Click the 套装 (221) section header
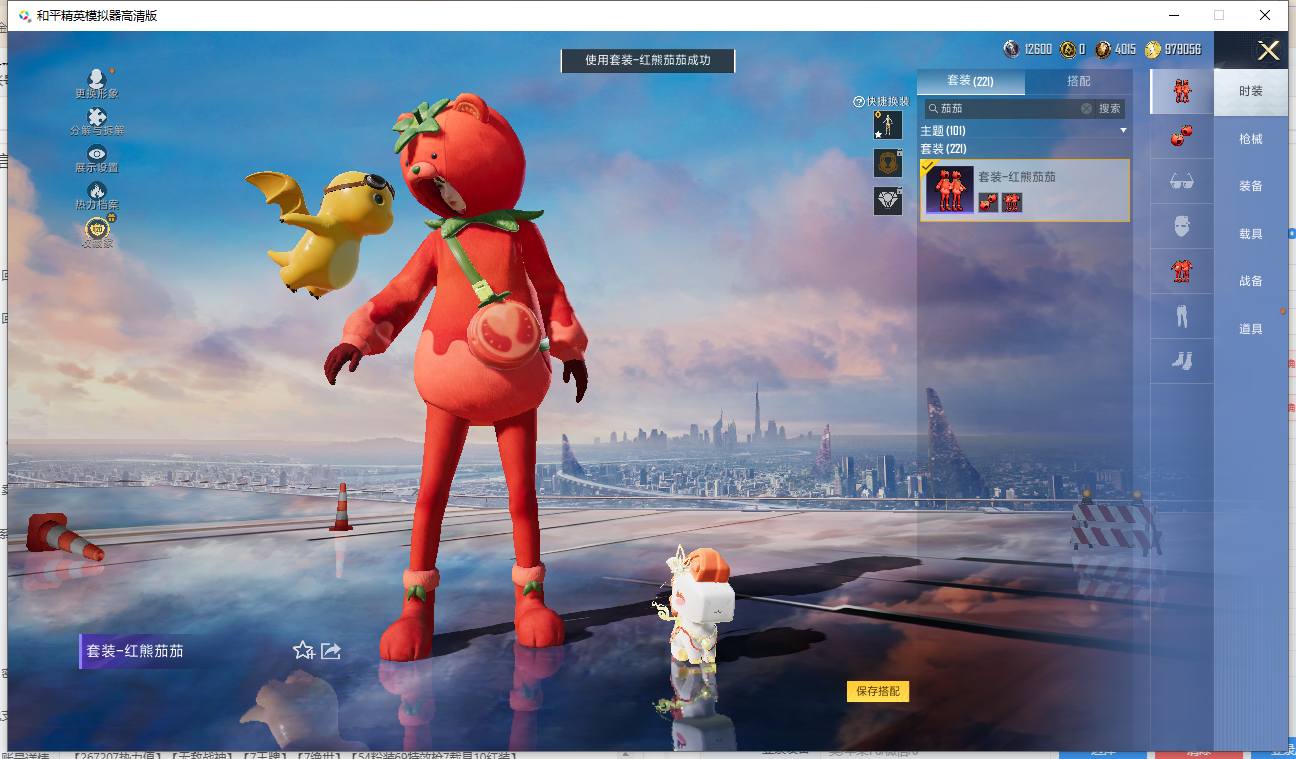 pyautogui.click(x=943, y=149)
